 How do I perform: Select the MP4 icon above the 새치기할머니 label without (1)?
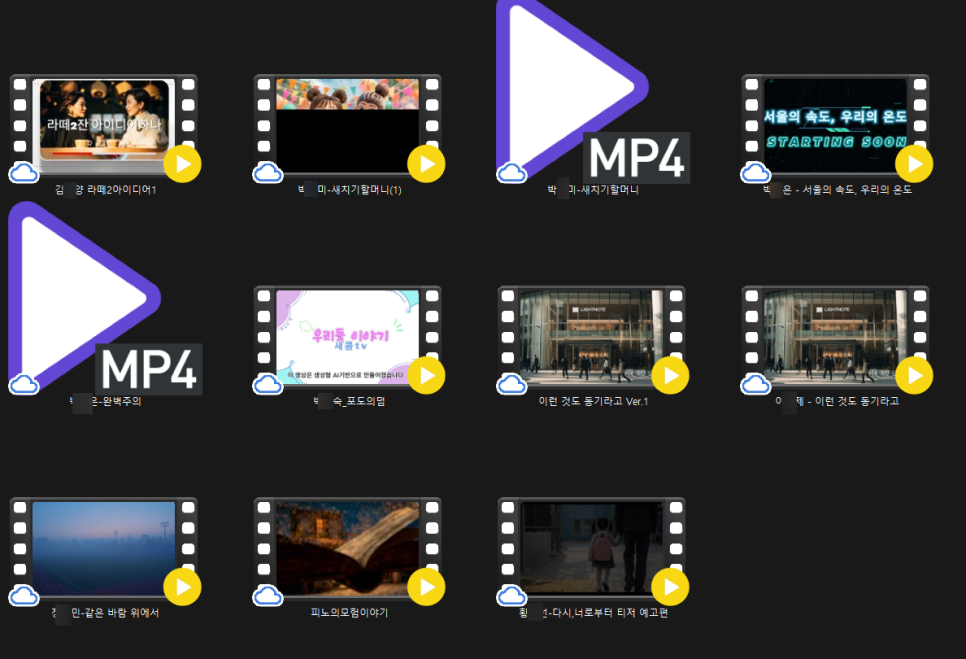591,91
